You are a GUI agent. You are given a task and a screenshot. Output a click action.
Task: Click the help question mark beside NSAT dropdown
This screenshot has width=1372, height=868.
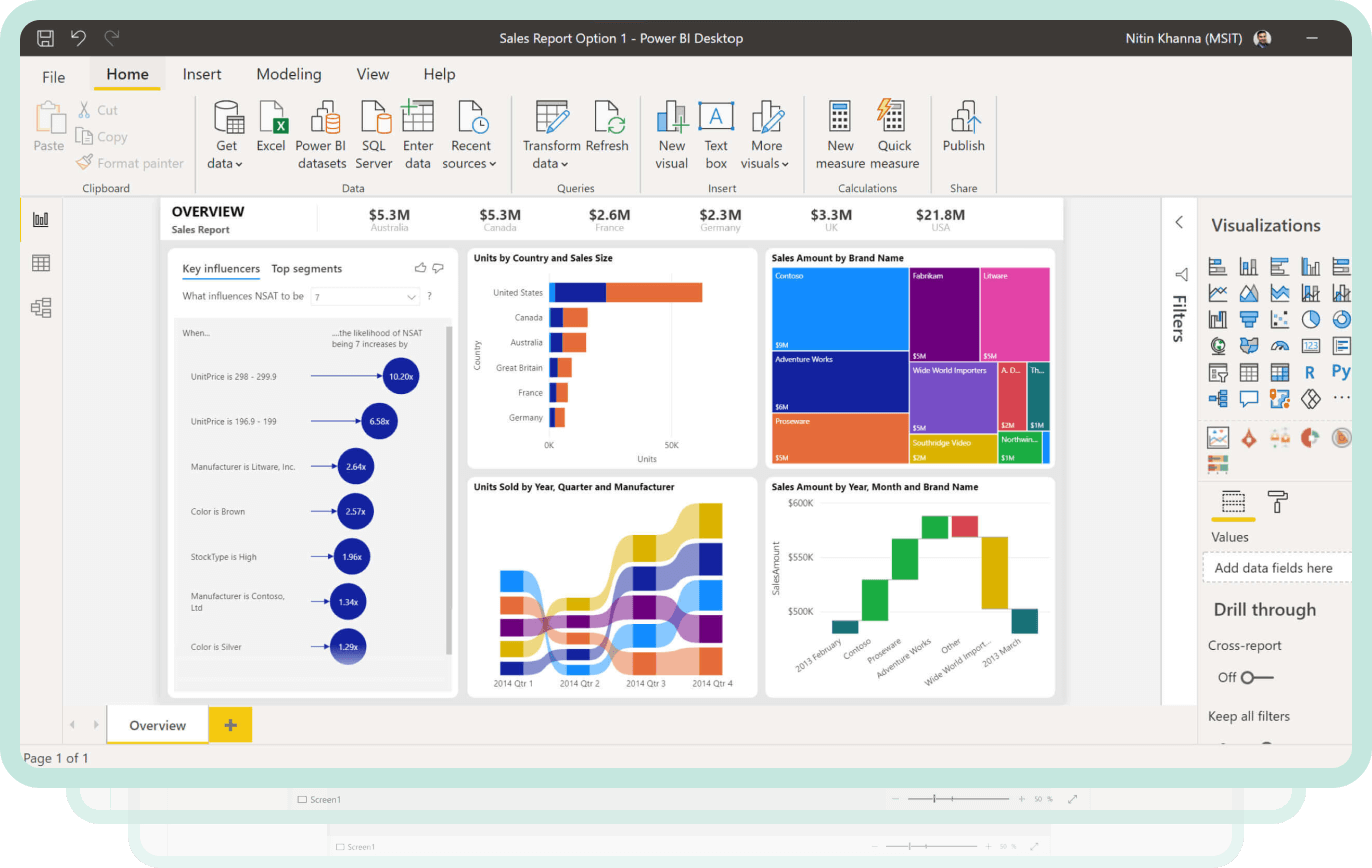[x=430, y=296]
